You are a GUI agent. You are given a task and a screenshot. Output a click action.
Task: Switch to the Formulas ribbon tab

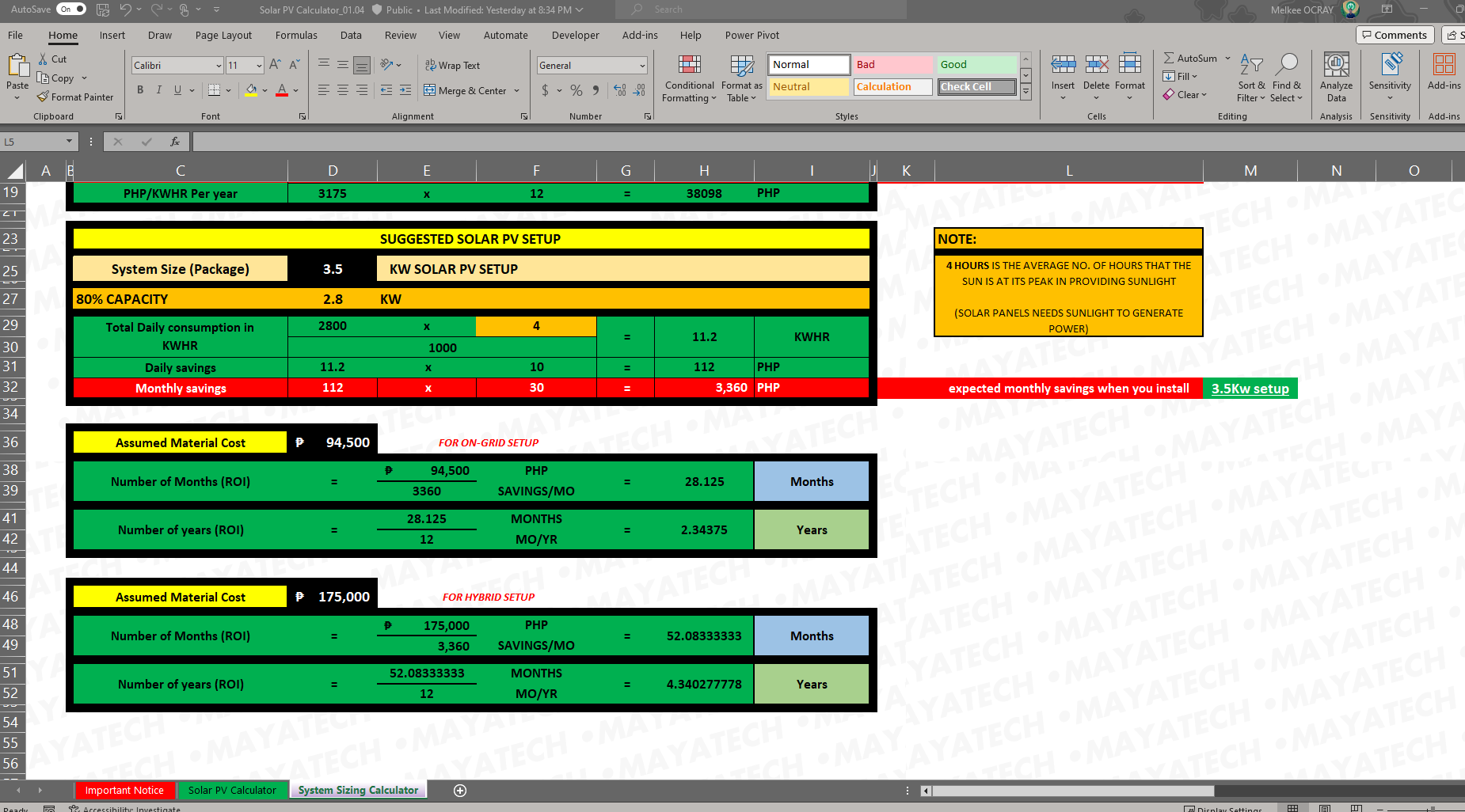click(296, 35)
